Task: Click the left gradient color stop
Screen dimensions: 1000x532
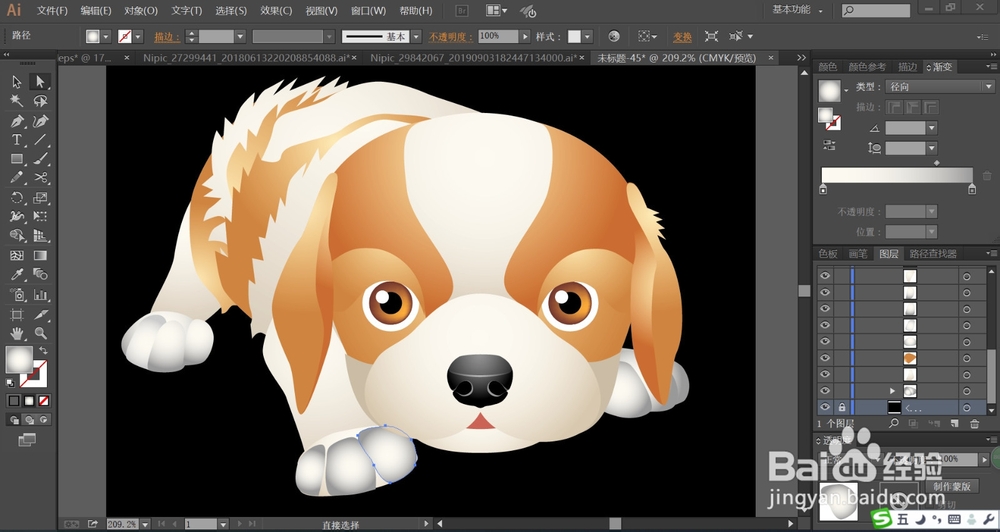Action: [823, 189]
